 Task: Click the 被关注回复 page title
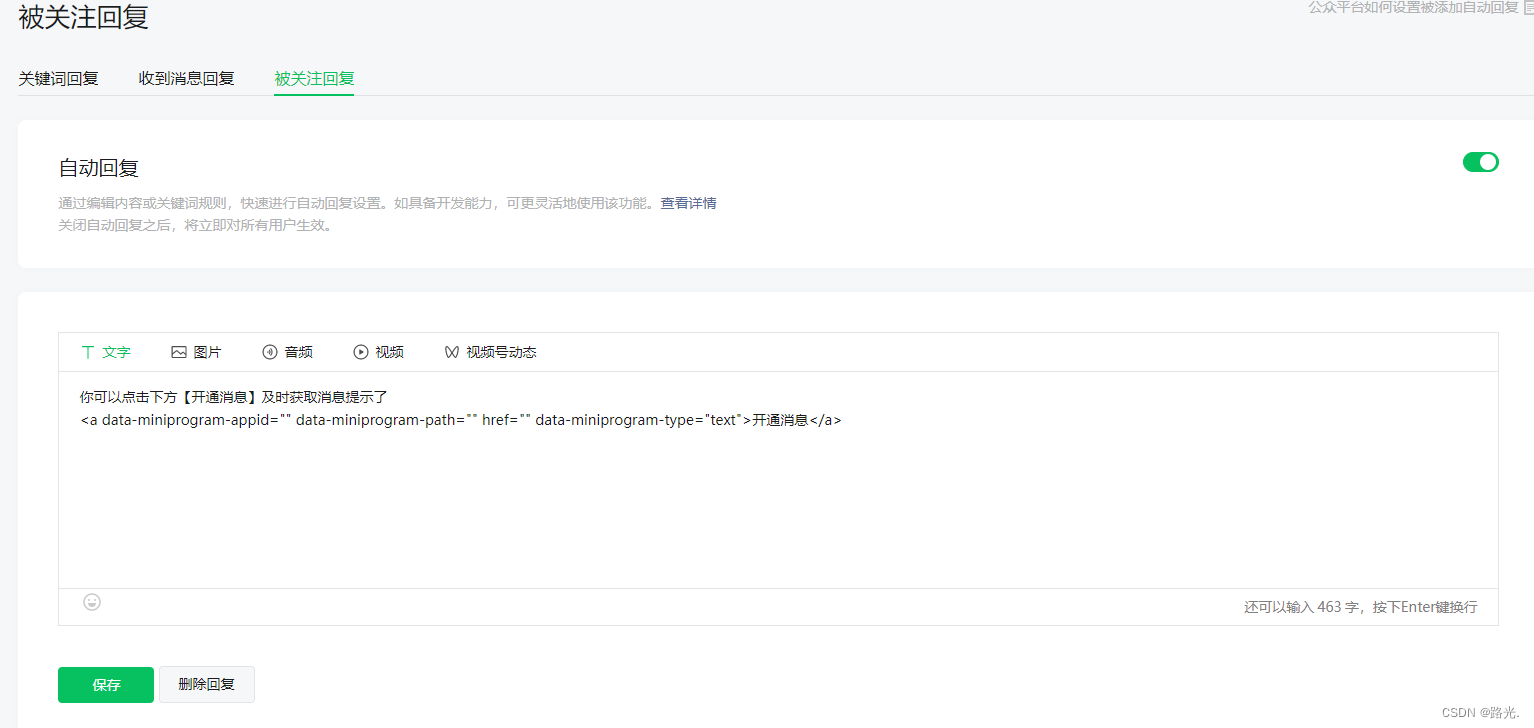[x=83, y=16]
